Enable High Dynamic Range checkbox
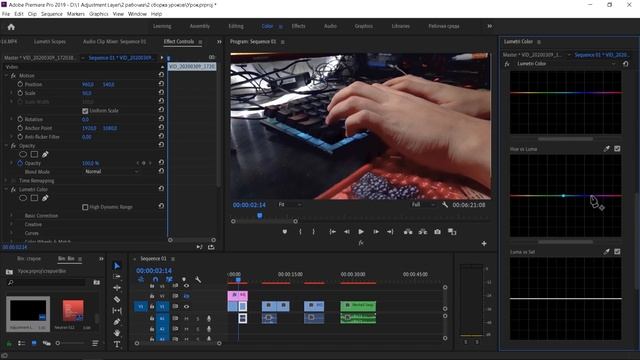The height and width of the screenshot is (360, 640). pyautogui.click(x=85, y=207)
